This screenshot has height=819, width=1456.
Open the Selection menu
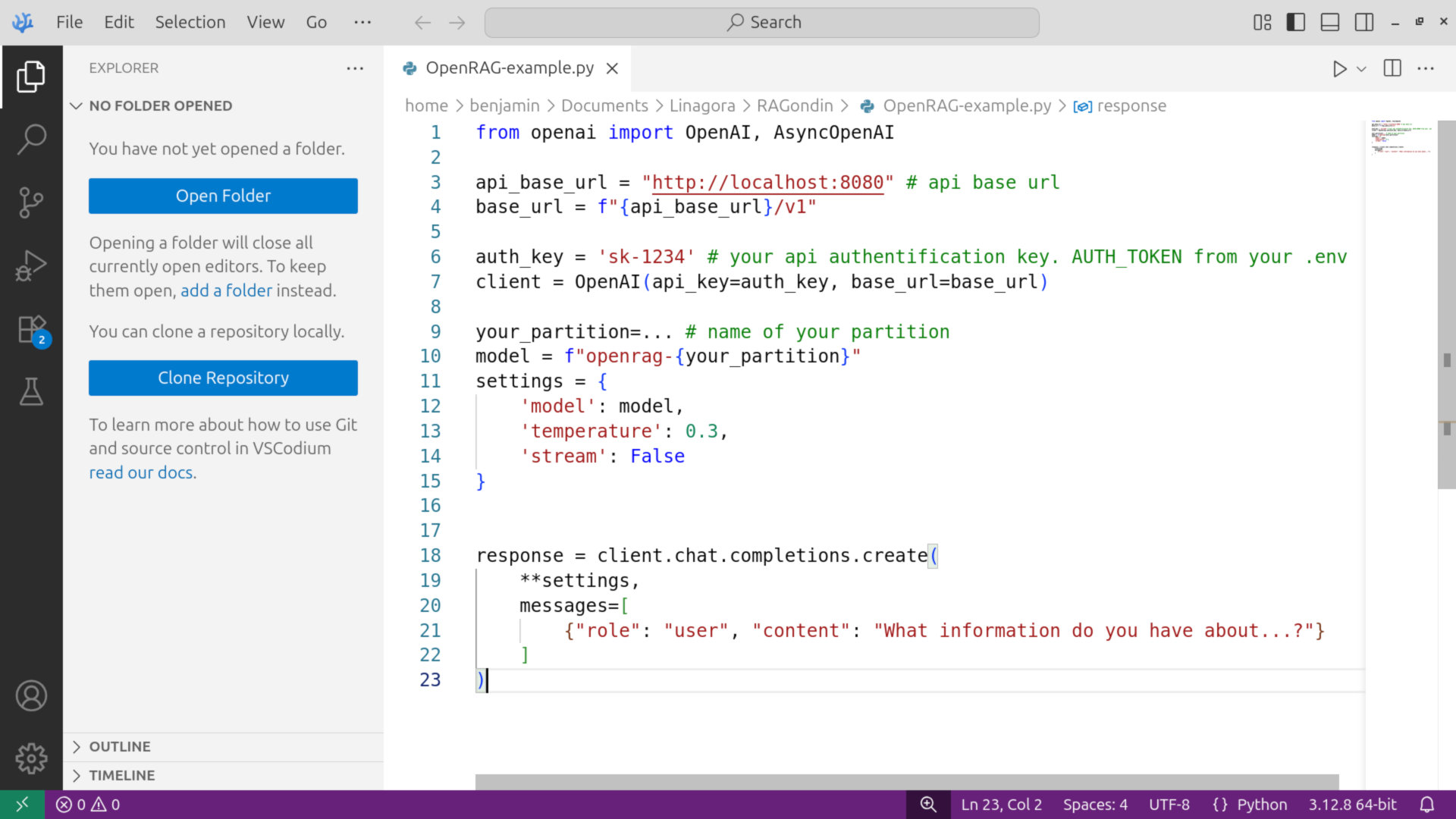point(190,23)
